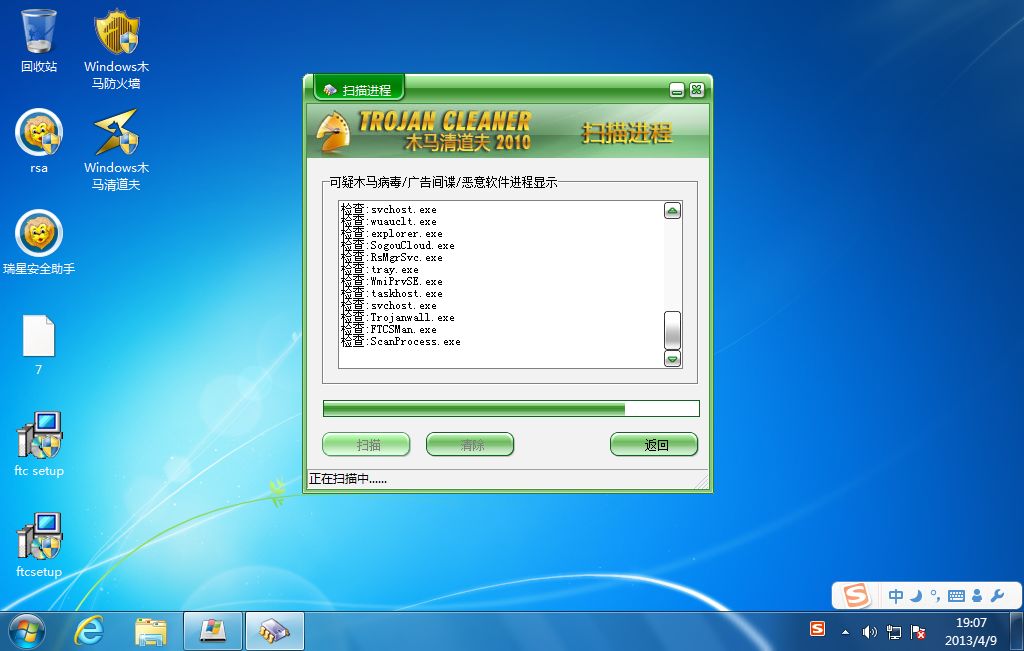This screenshot has width=1024, height=651.
Task: Click the Sogou S logo on IME bar
Action: coord(856,595)
